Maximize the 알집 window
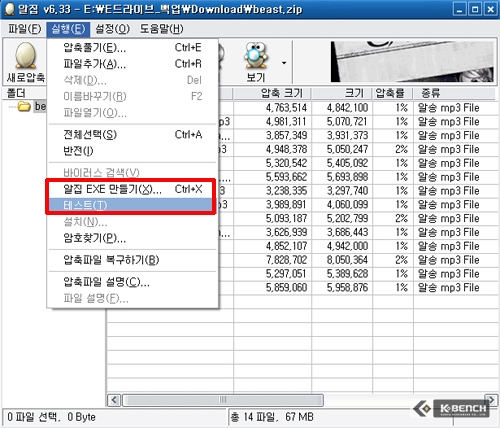Image resolution: width=500 pixels, height=428 pixels. click(x=475, y=9)
